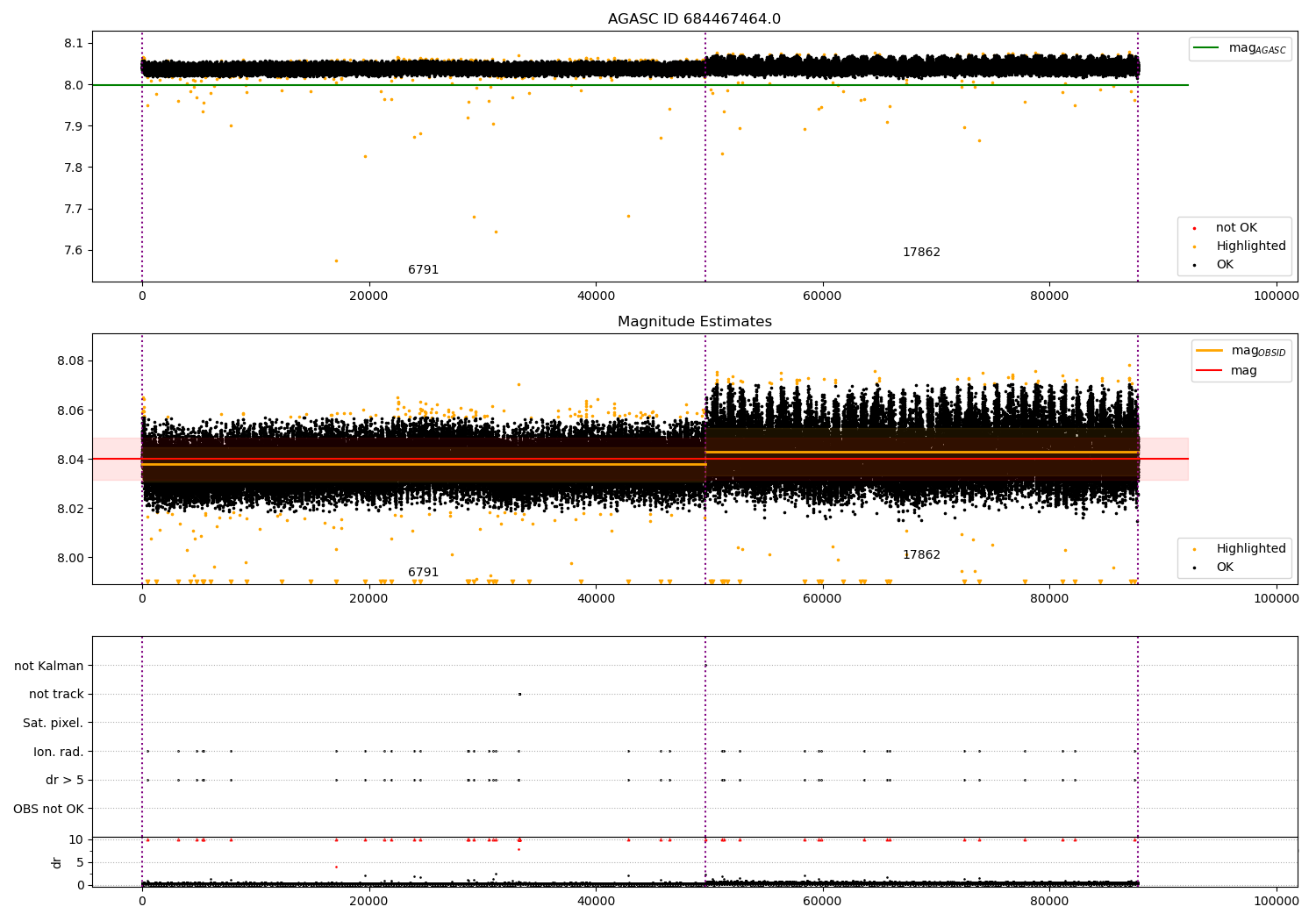Click the 8.00 y-axis tick label
The image size is (1316, 921).
(70, 558)
